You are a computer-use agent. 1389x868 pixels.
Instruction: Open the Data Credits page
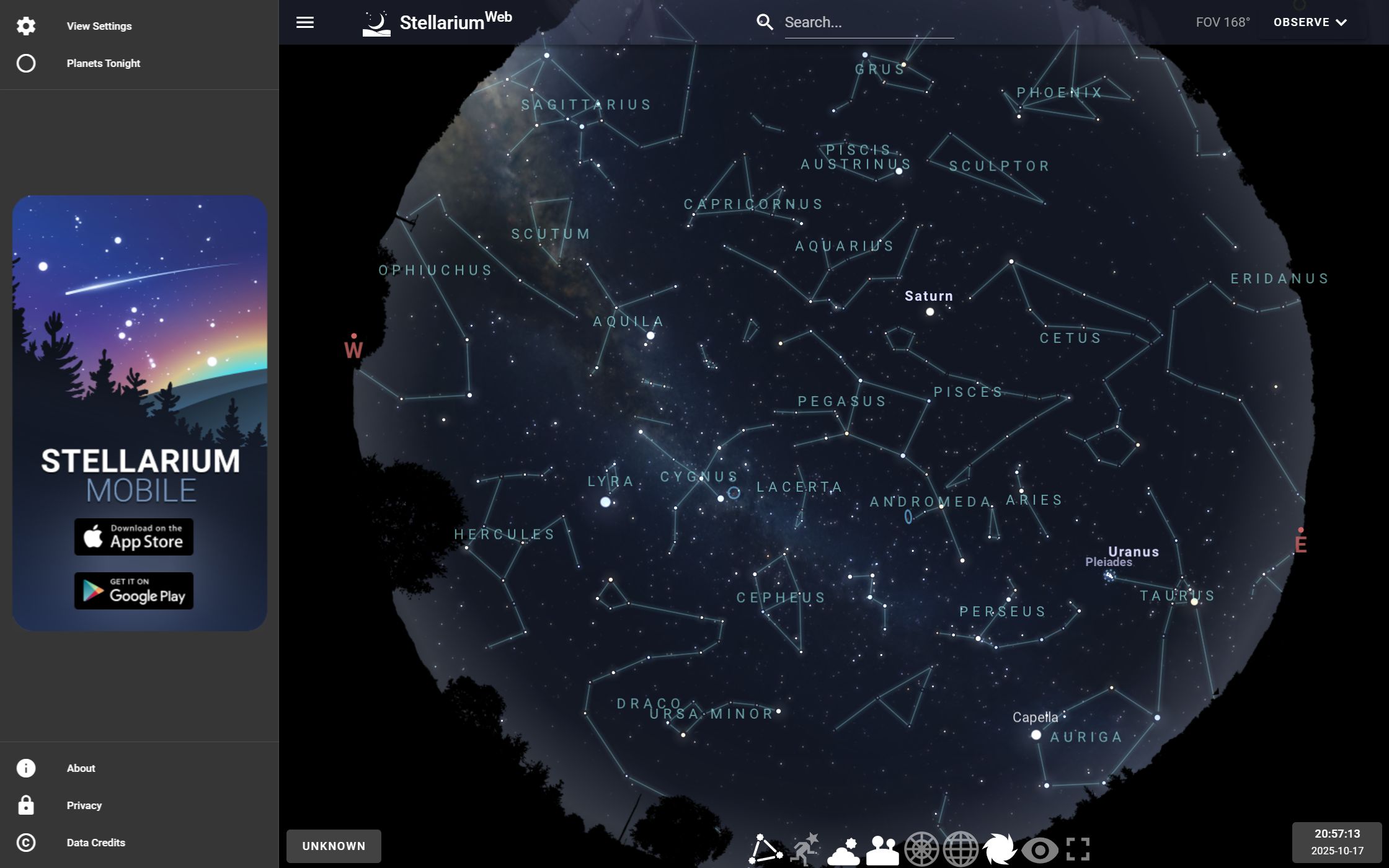tap(96, 843)
